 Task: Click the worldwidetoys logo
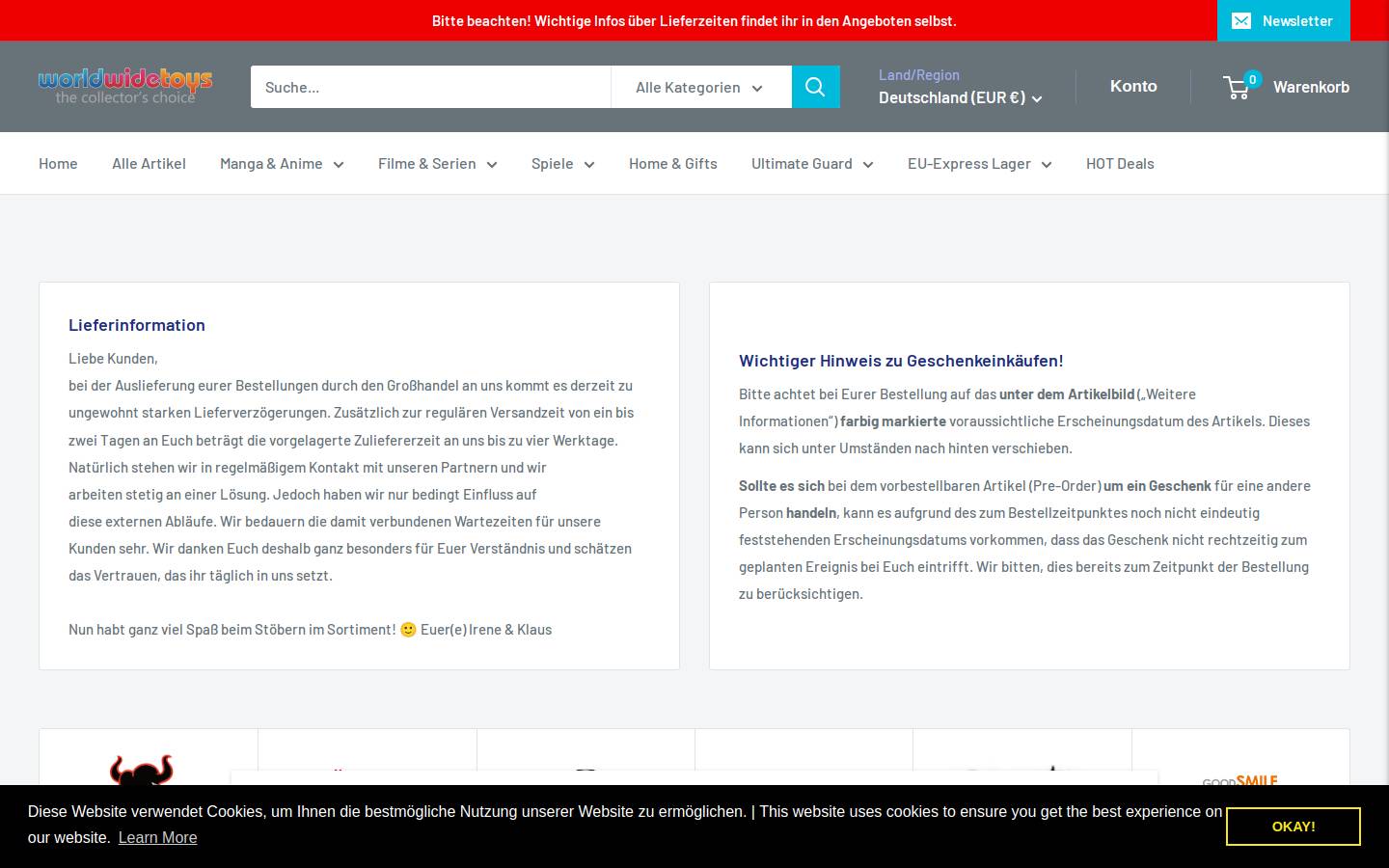pos(125,86)
